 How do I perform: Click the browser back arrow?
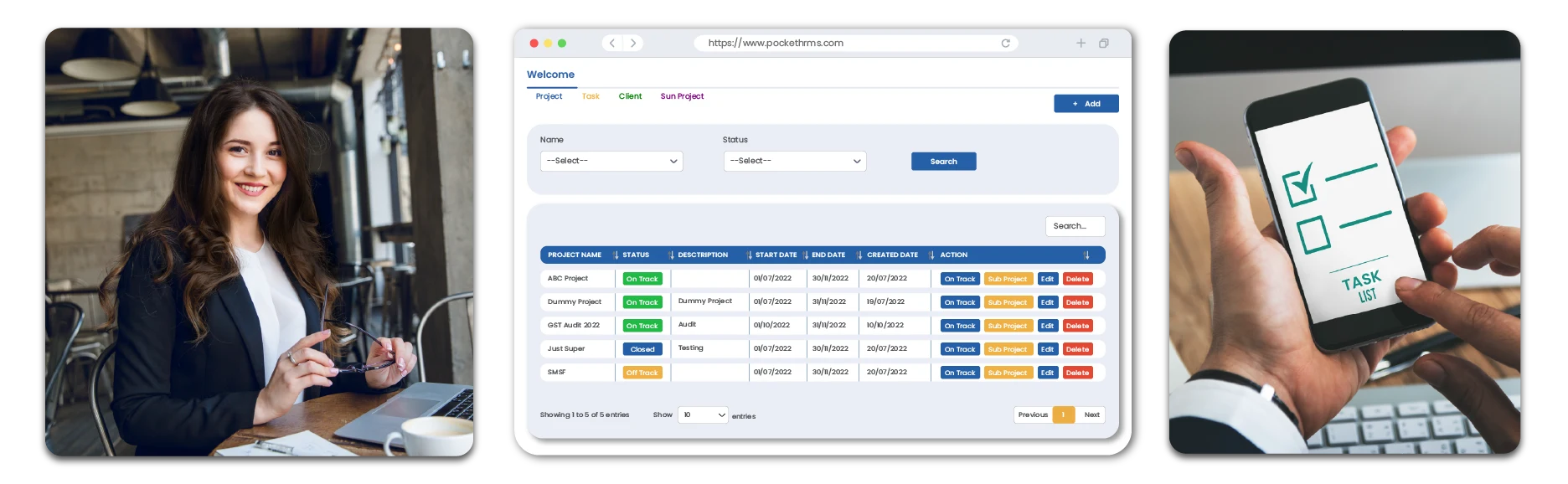(x=612, y=43)
